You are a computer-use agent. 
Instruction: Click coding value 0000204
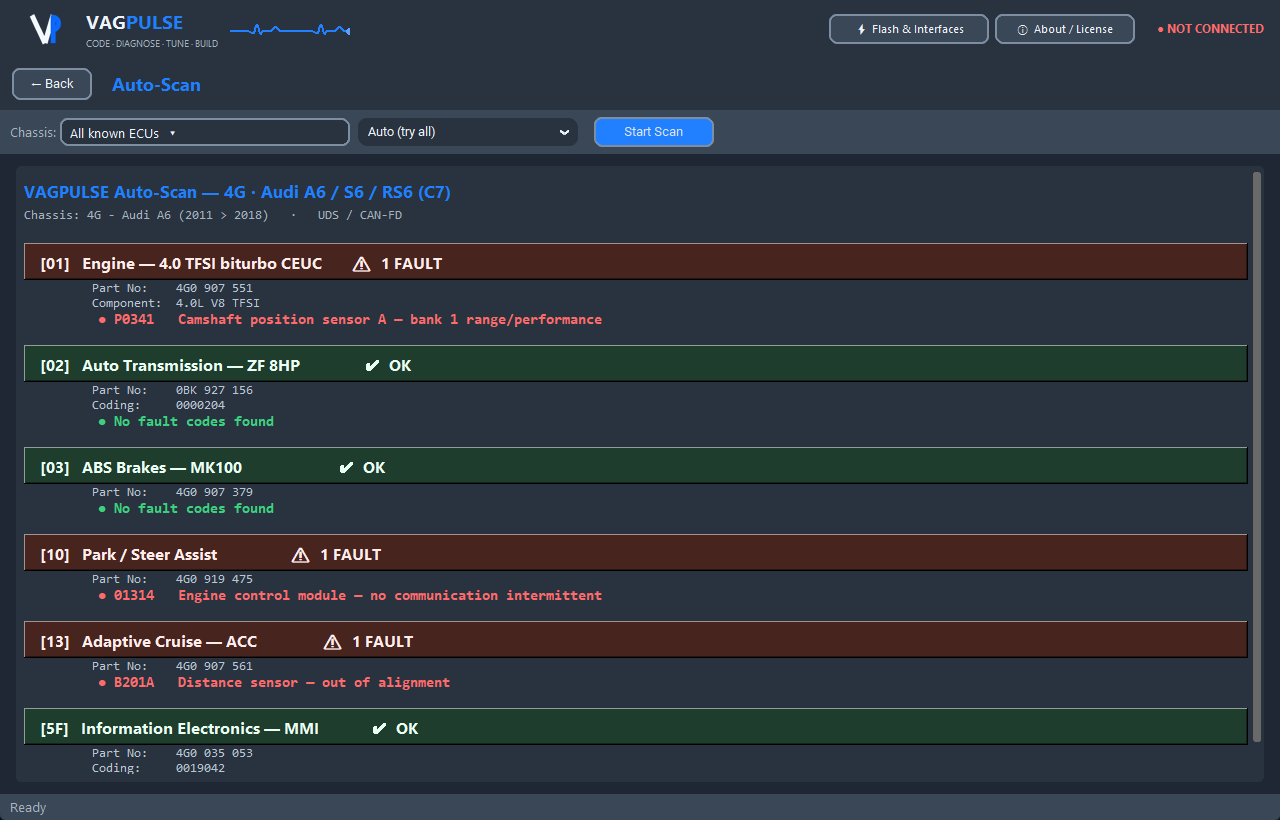coord(201,406)
